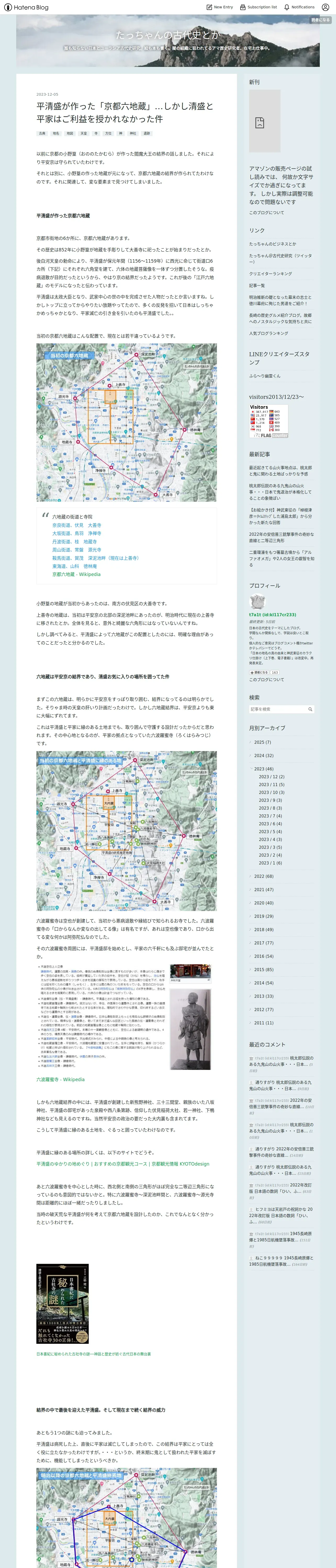Open sidebar link 人気ブログランキング
This screenshot has height=1568, width=336.
coord(268,333)
